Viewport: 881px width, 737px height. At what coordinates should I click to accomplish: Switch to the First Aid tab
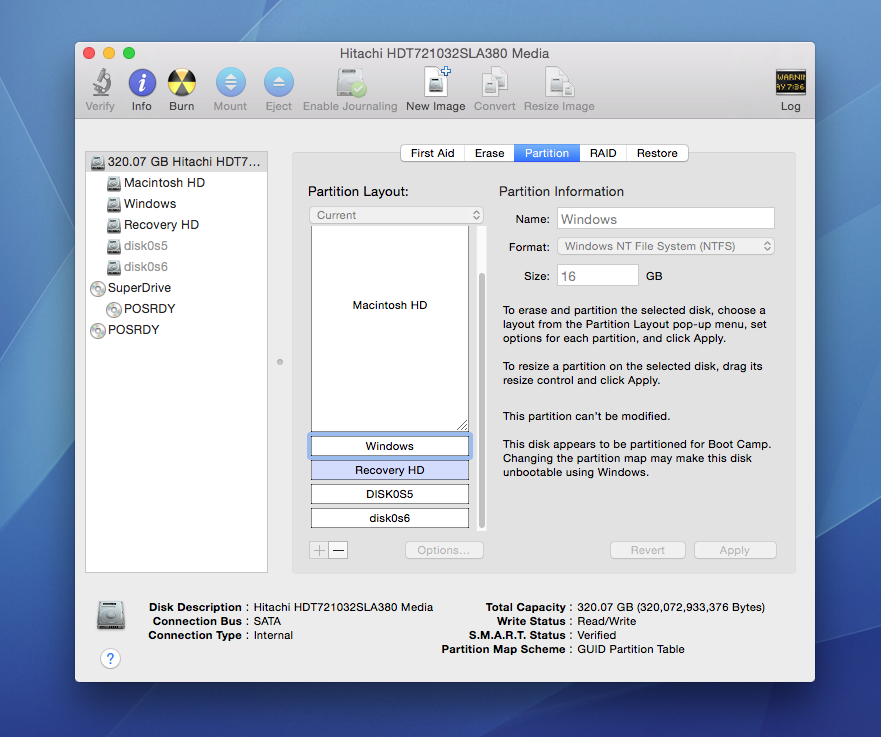432,153
